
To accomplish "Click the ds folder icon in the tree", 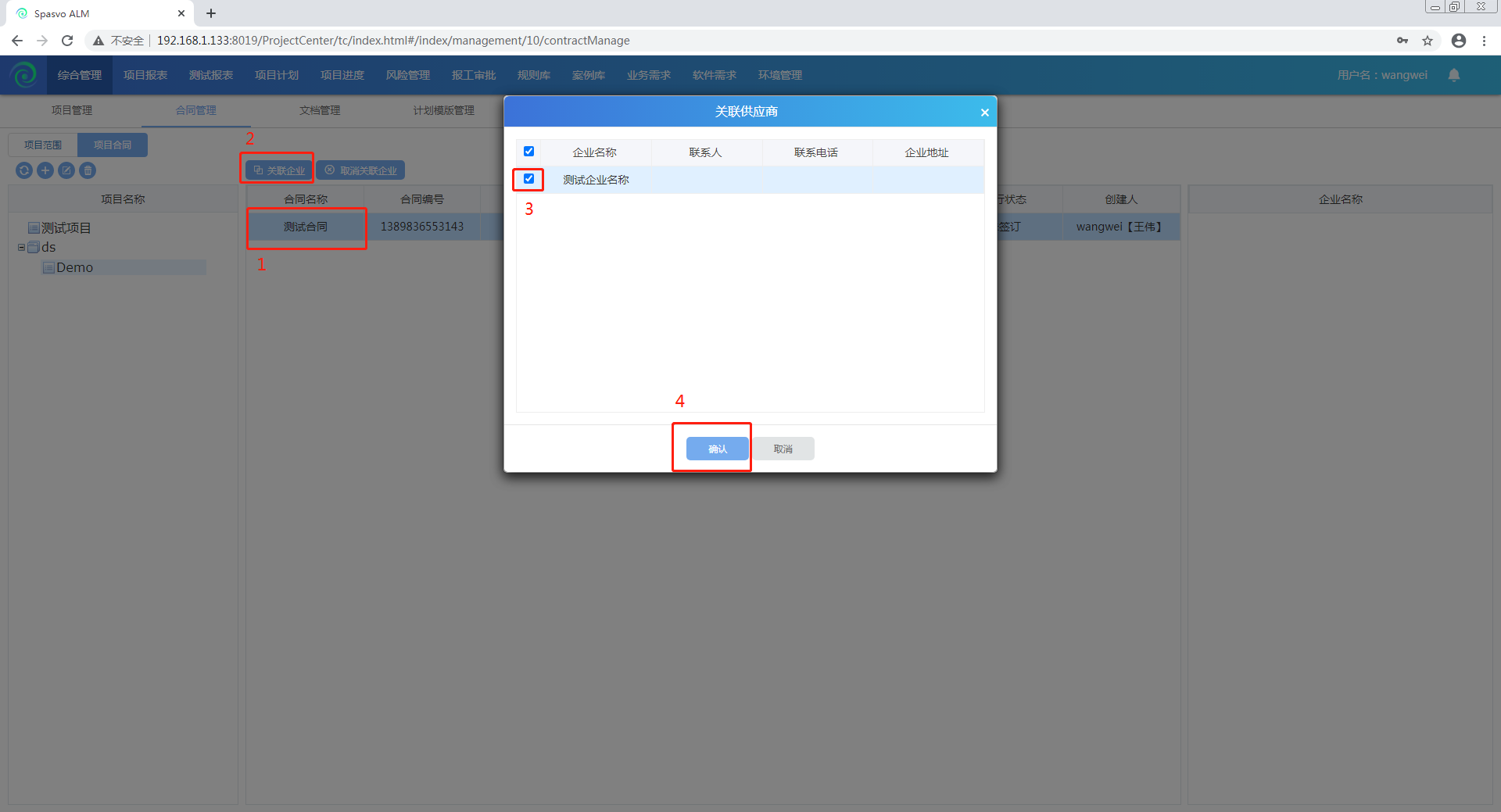I will click(x=34, y=247).
